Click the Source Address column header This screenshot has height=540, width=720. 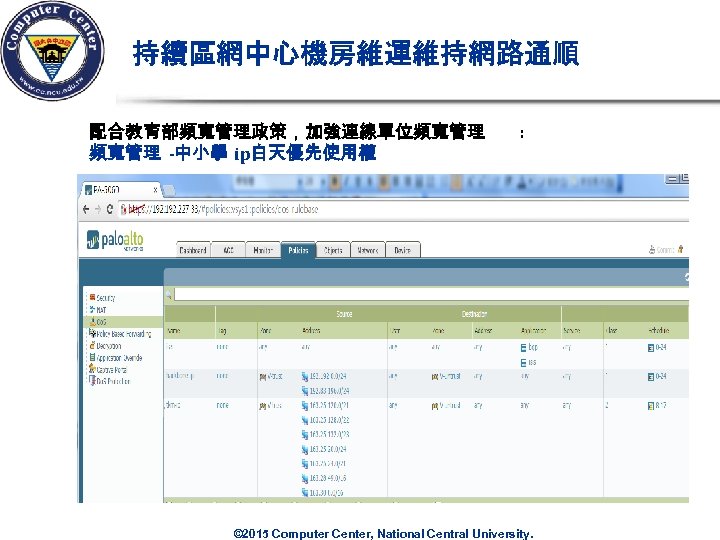point(311,331)
